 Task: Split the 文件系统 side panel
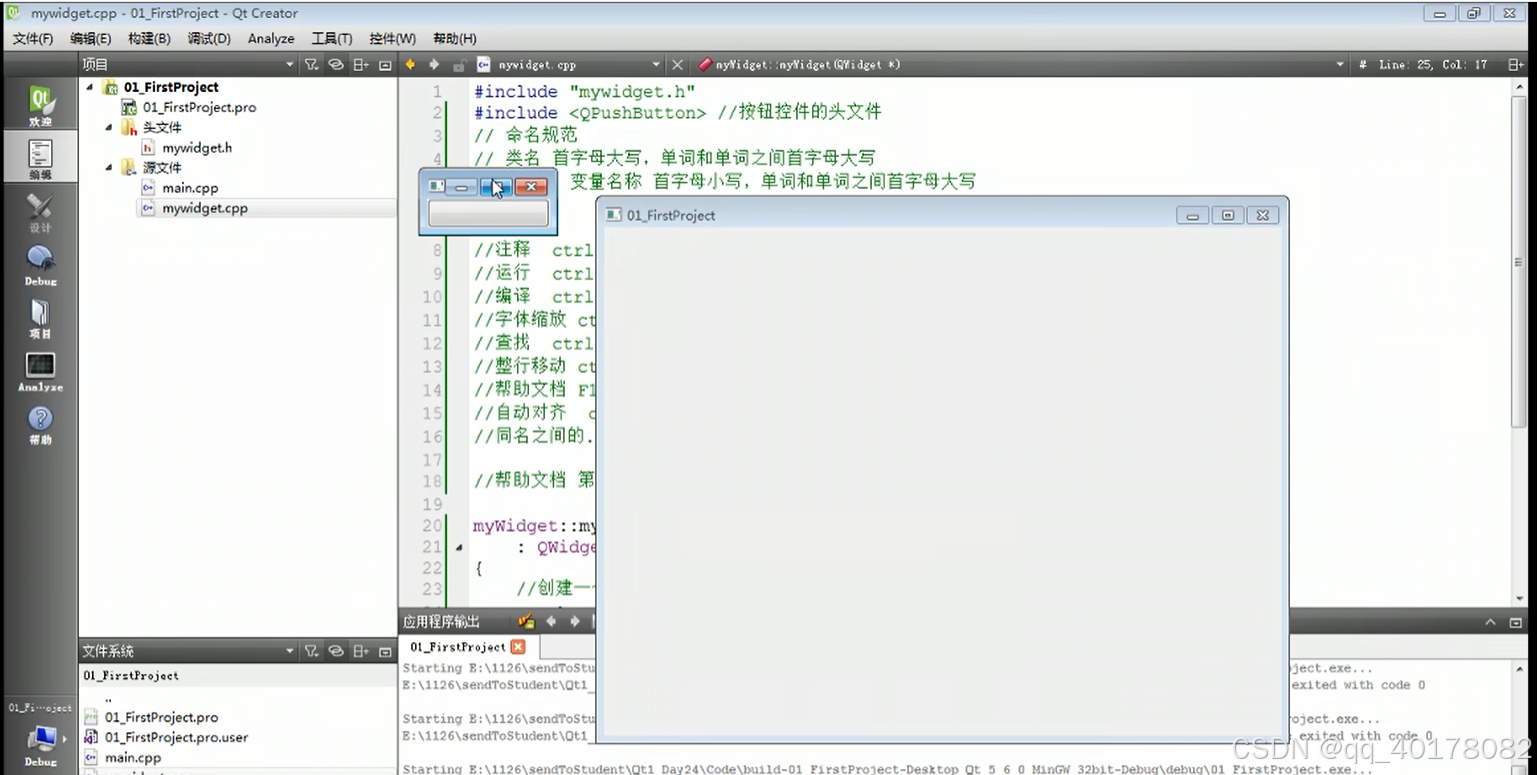click(361, 651)
